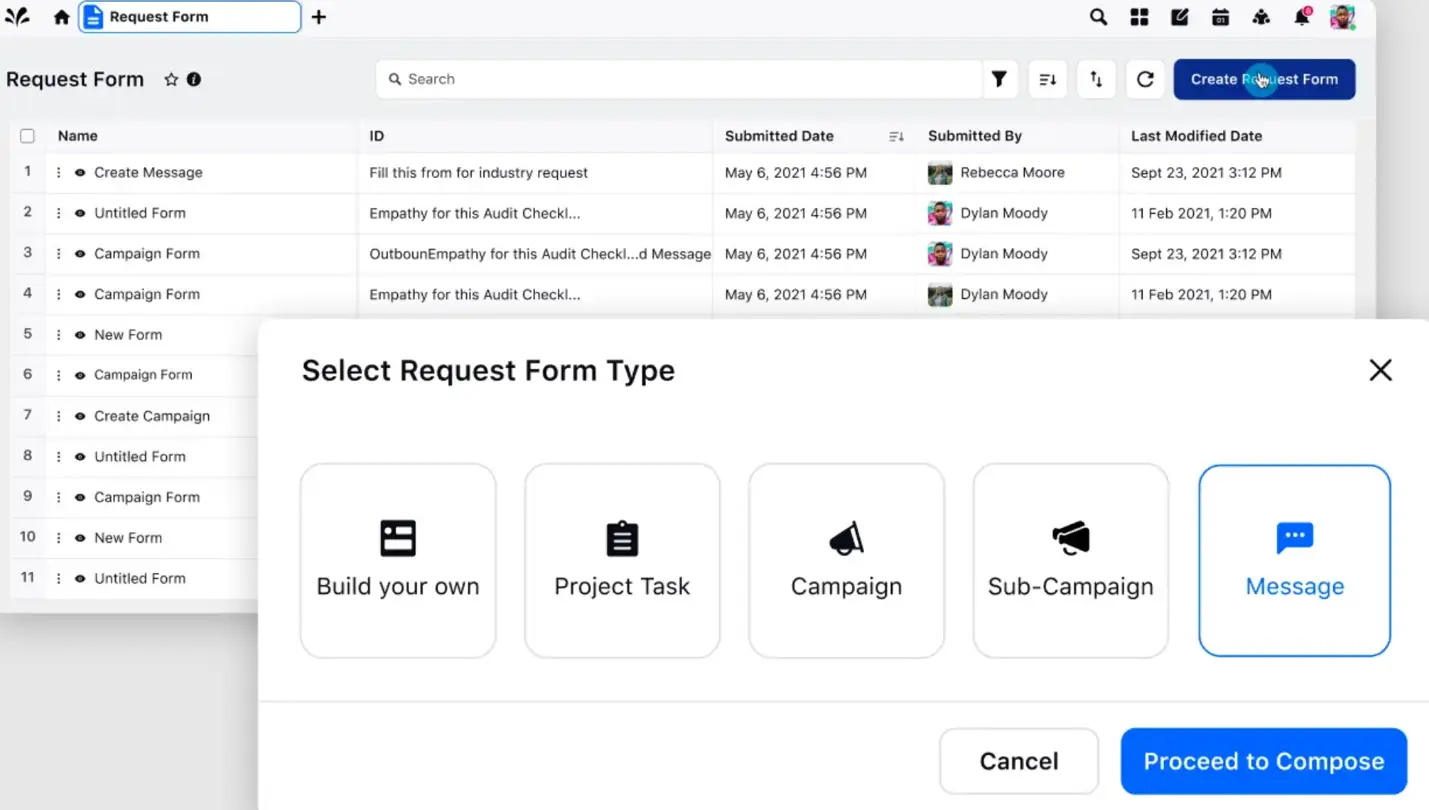Toggle eye icon for Create Campaign row
This screenshot has height=810, width=1429.
coord(80,416)
